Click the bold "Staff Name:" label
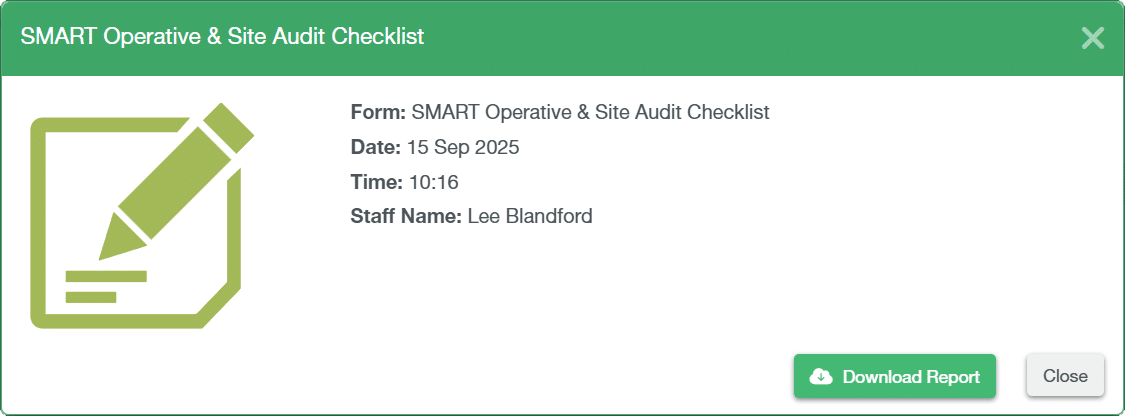This screenshot has width=1125, height=416. pos(406,216)
